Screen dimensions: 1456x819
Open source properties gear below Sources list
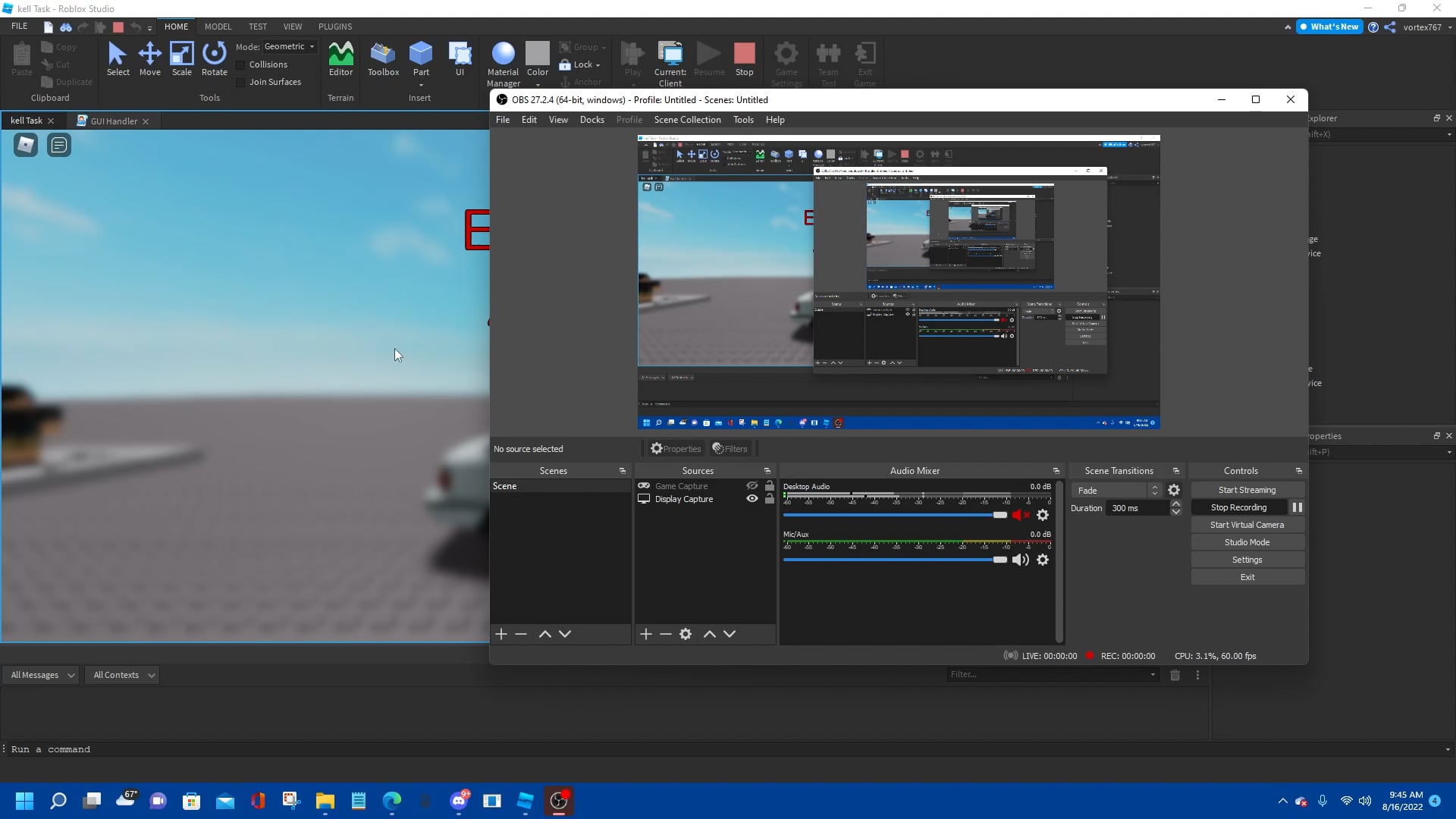click(686, 634)
